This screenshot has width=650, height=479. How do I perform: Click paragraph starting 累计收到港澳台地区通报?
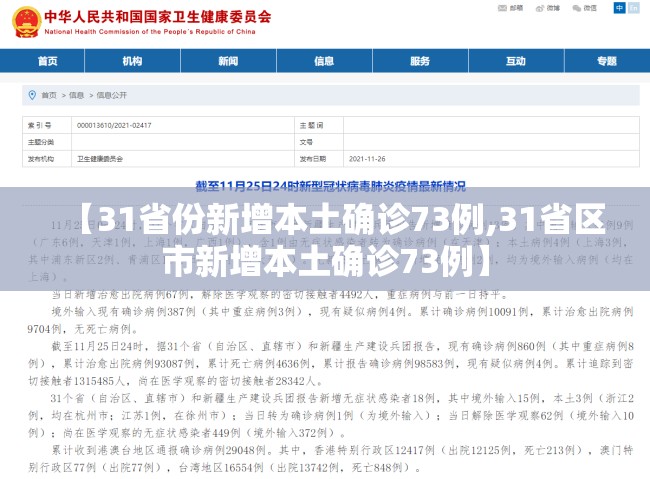coord(330,459)
